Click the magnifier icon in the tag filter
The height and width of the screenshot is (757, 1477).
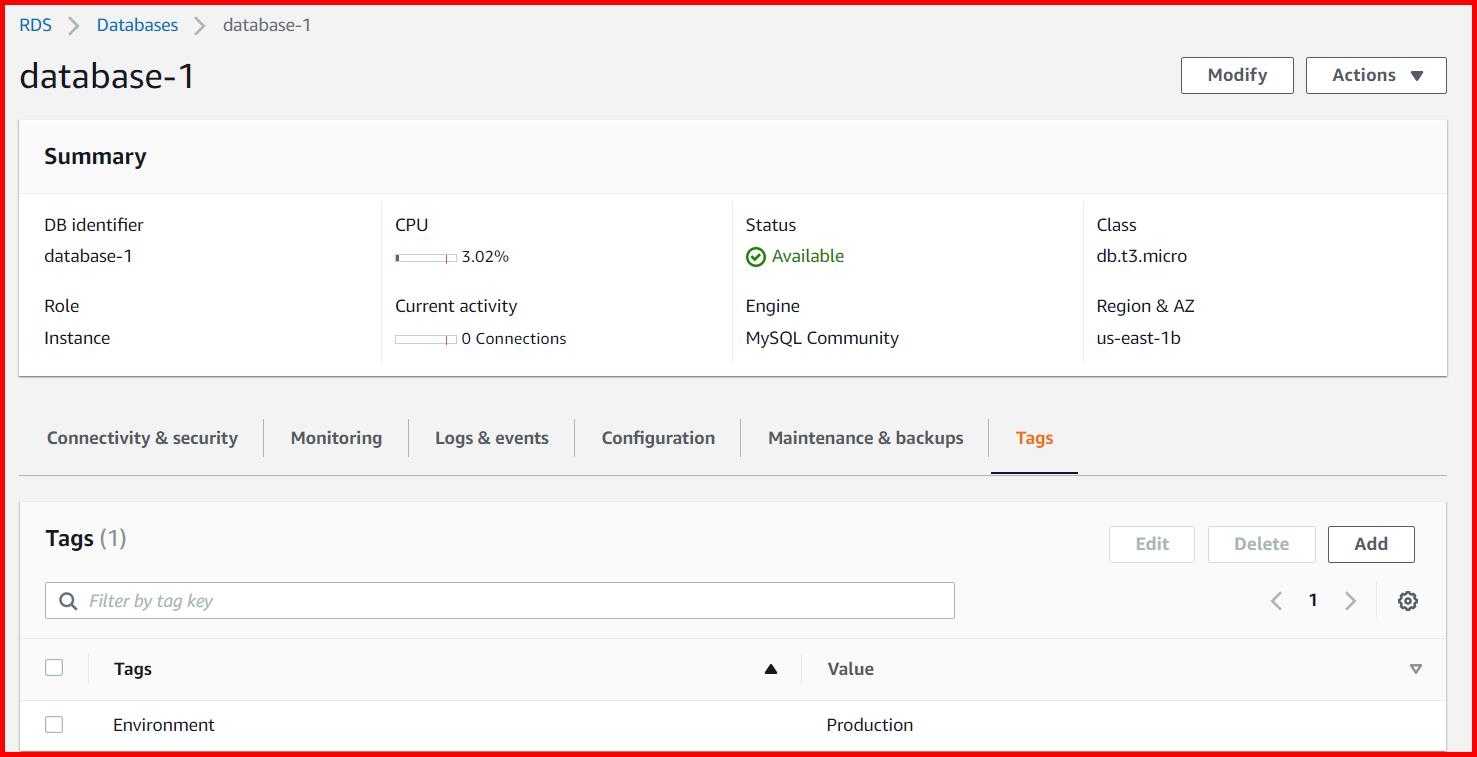pos(67,600)
